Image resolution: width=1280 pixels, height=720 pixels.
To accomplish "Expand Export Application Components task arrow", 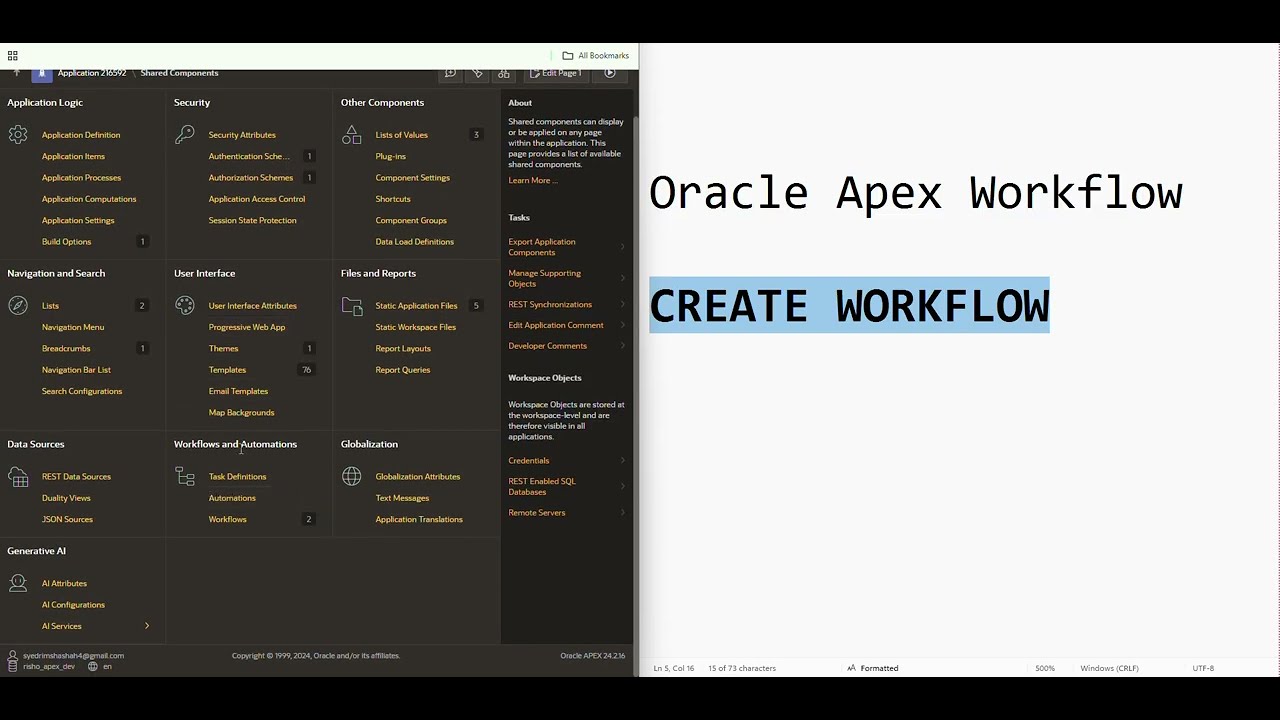I will [x=622, y=247].
